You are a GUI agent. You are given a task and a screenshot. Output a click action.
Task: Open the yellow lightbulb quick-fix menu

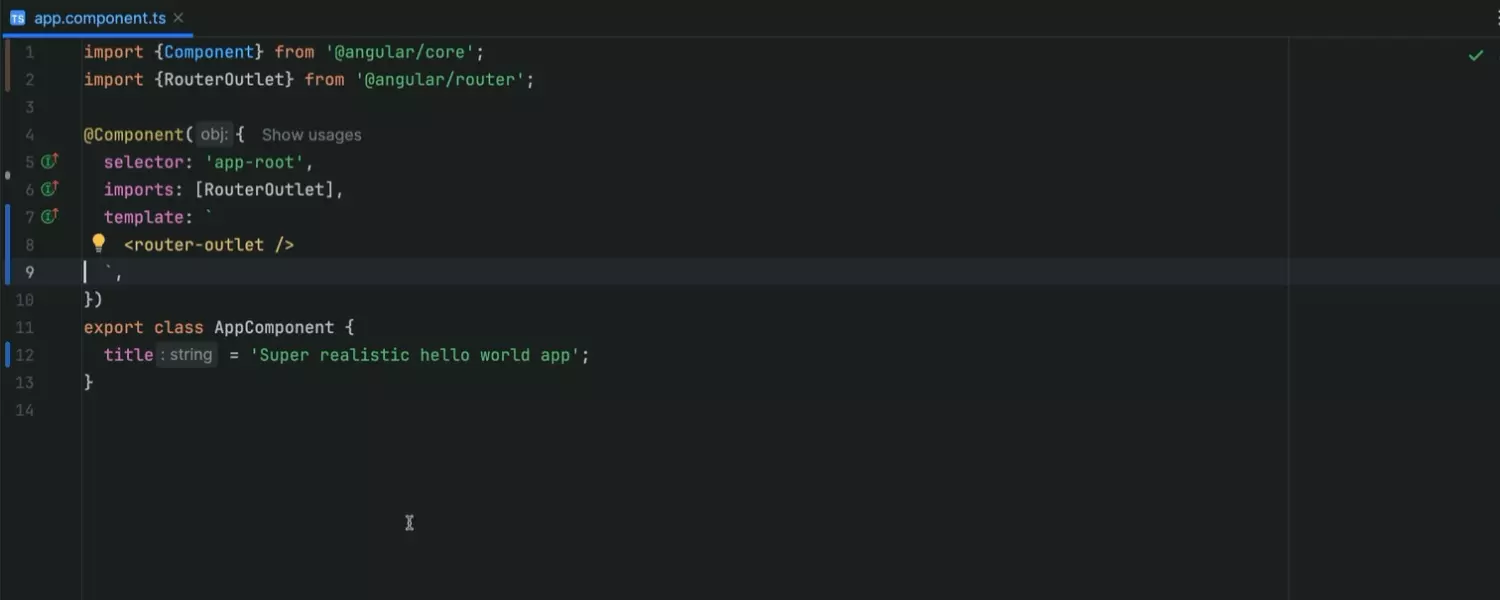point(98,243)
